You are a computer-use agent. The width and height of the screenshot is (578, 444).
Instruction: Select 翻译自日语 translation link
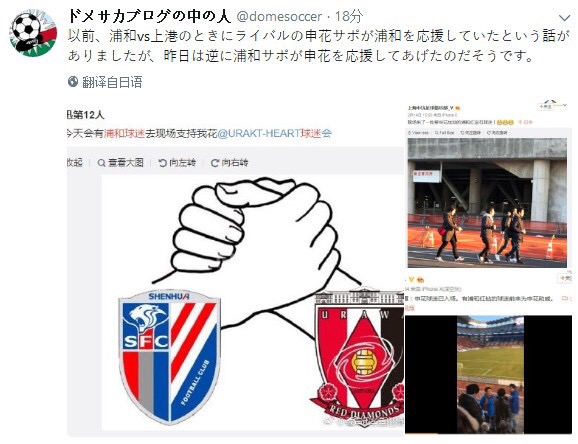(x=112, y=82)
